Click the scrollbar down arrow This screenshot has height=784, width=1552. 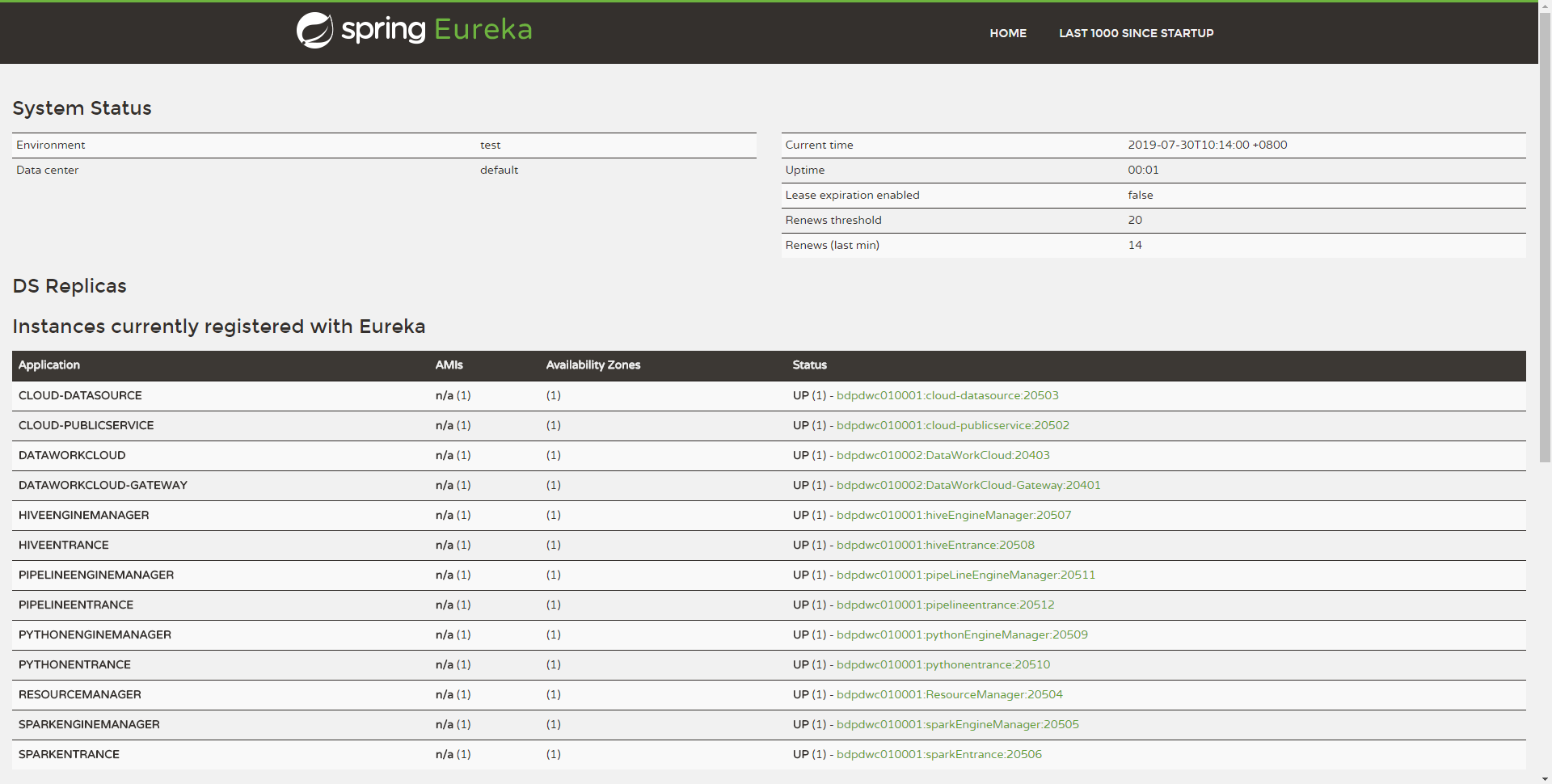point(1545,778)
